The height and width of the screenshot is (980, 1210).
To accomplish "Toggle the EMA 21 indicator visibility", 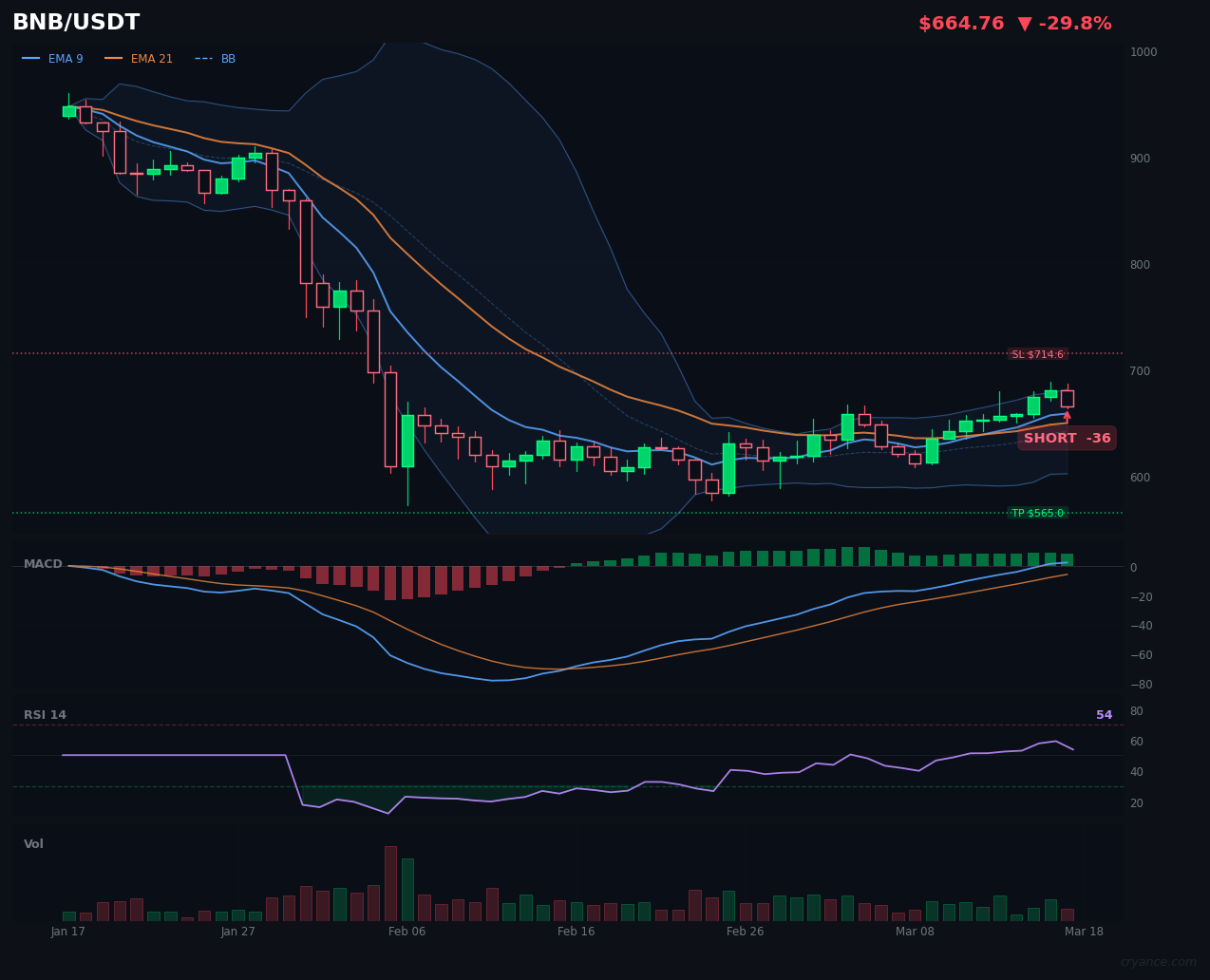I will 152,58.
